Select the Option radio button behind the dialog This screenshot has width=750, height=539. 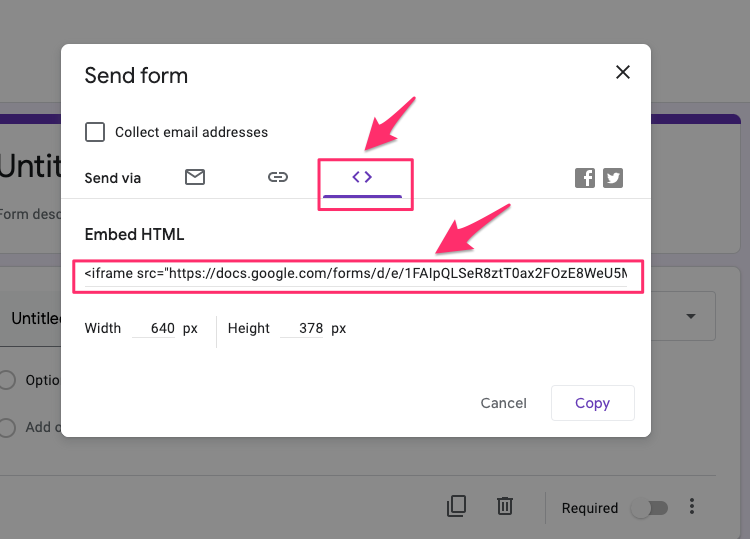[x=8, y=380]
